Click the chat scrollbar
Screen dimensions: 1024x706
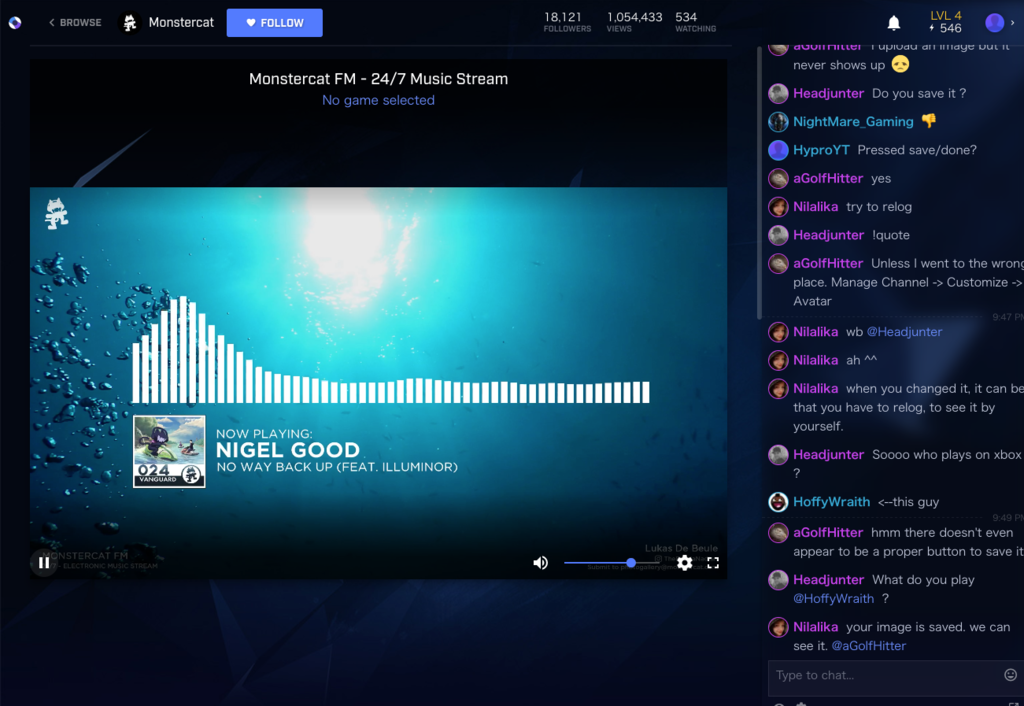coord(759,183)
